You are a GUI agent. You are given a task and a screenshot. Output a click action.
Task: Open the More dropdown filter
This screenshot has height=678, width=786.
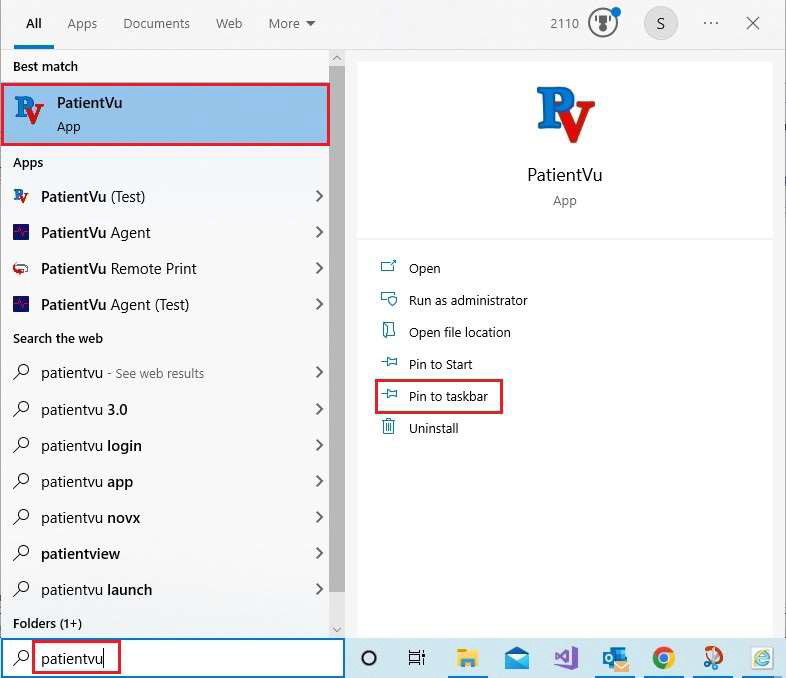pos(291,24)
